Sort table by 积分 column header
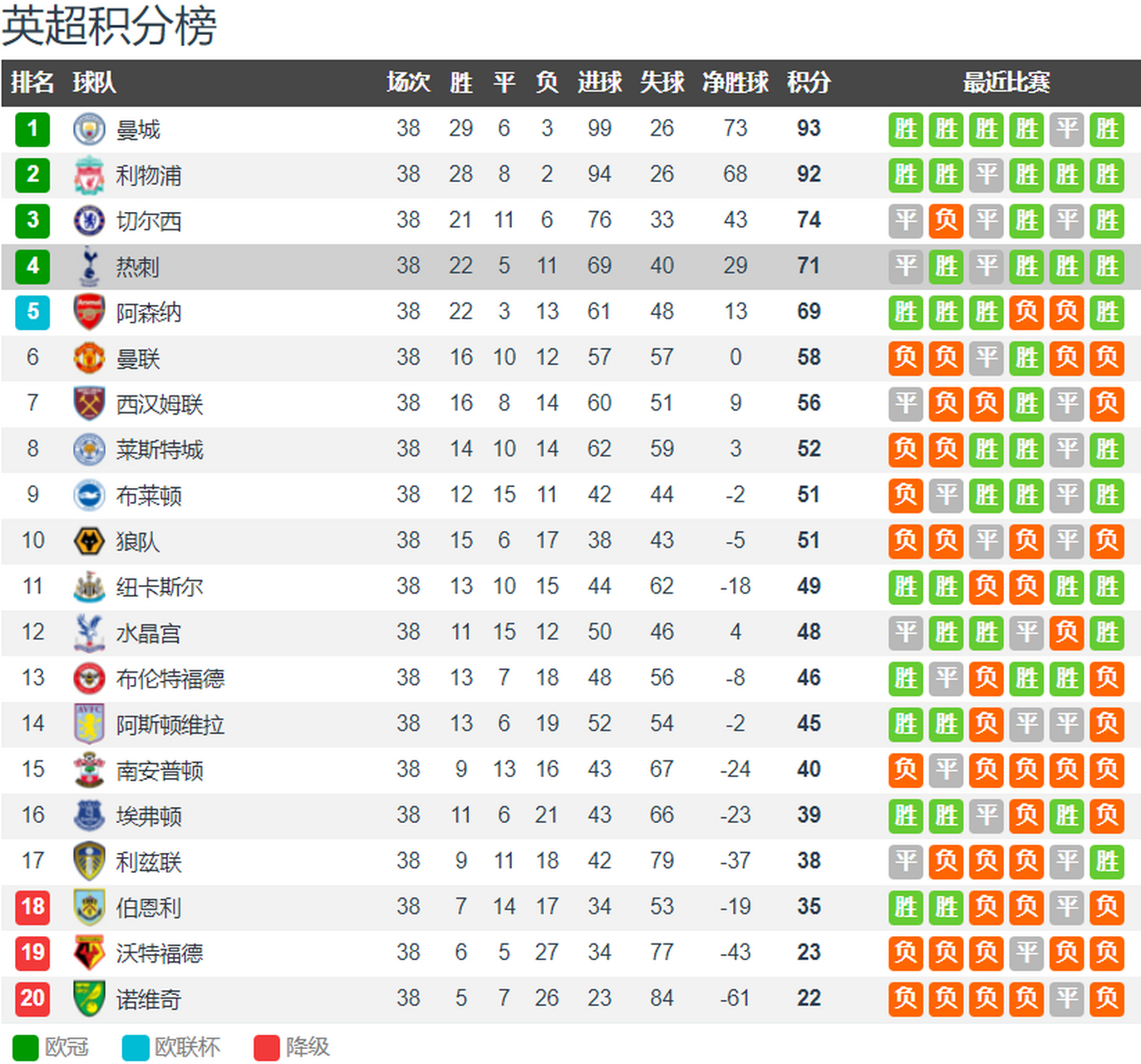The image size is (1141, 1064). pyautogui.click(x=809, y=82)
